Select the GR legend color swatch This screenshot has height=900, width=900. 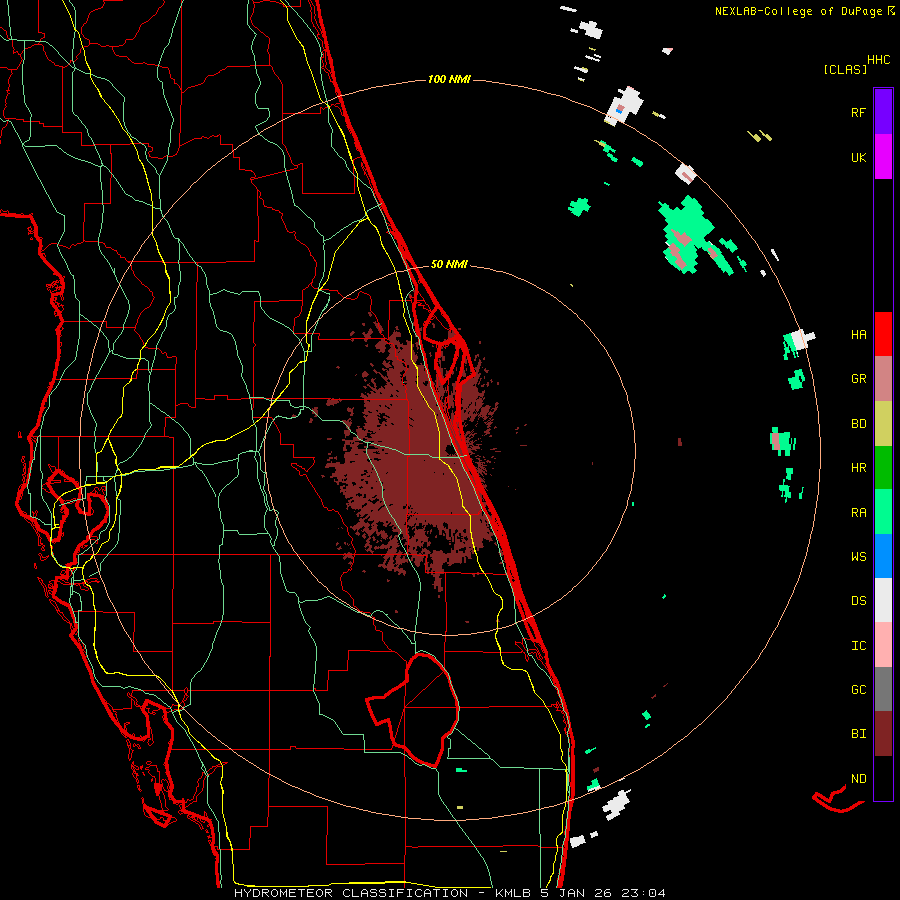[x=883, y=379]
